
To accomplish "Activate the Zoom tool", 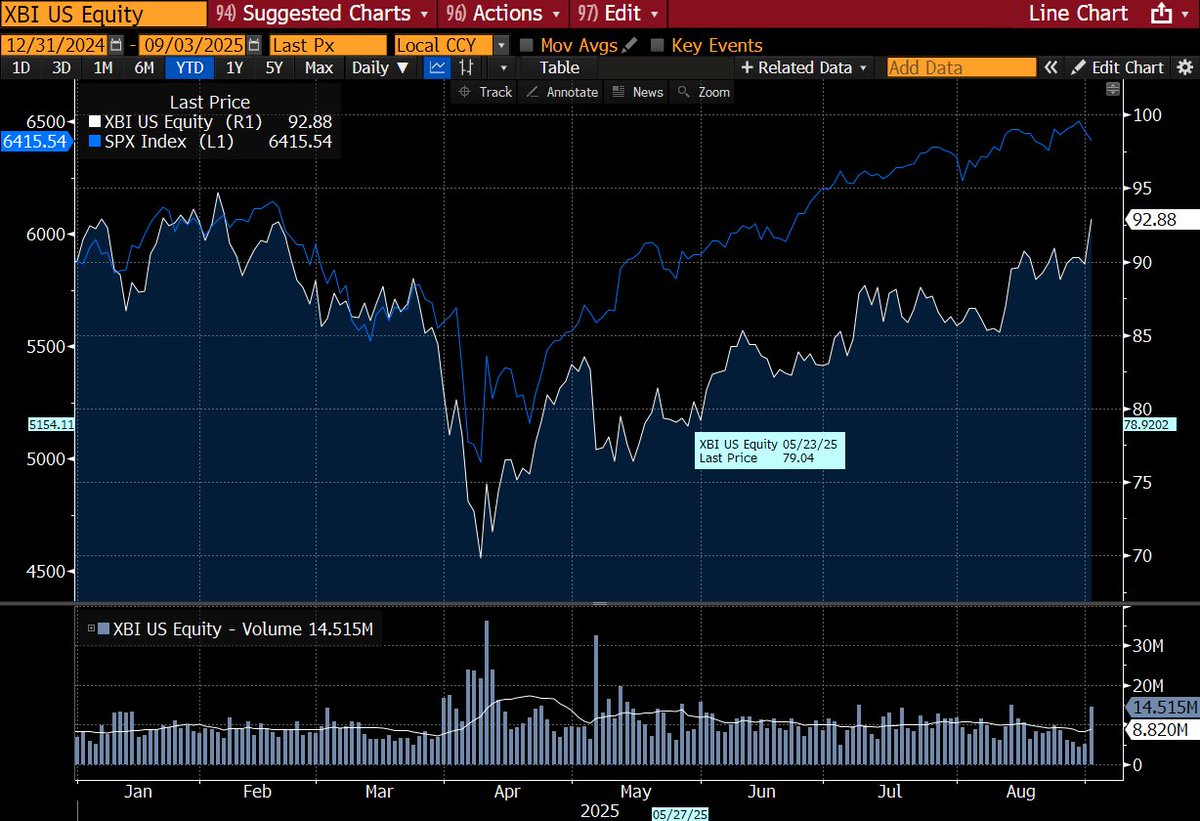I will pyautogui.click(x=704, y=92).
